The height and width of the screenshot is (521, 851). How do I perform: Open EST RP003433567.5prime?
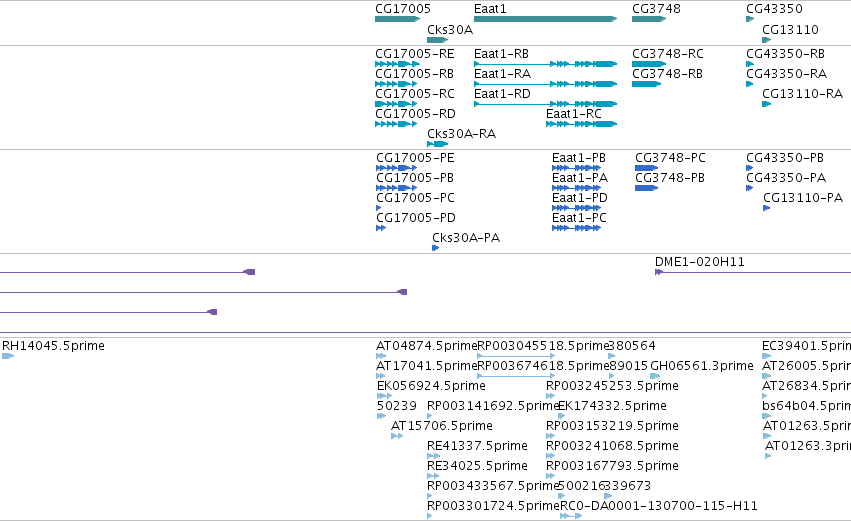tap(493, 487)
